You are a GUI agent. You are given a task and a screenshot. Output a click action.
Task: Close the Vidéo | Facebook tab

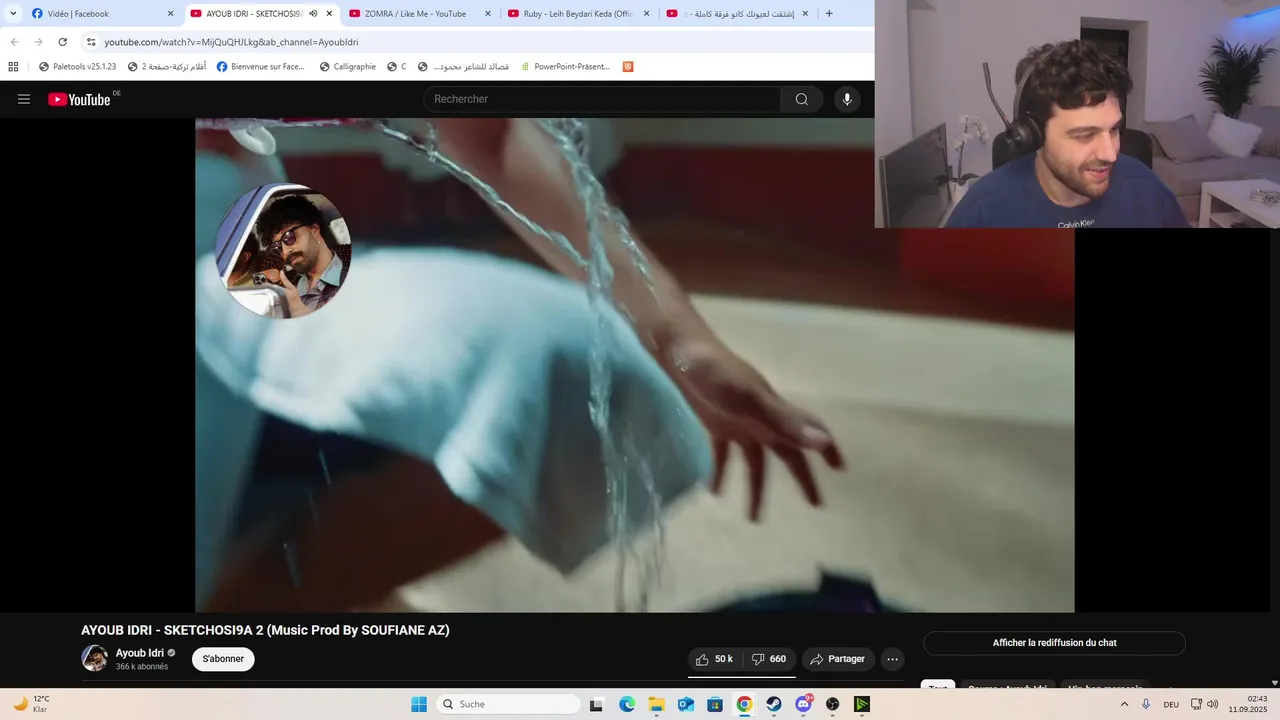click(x=170, y=14)
